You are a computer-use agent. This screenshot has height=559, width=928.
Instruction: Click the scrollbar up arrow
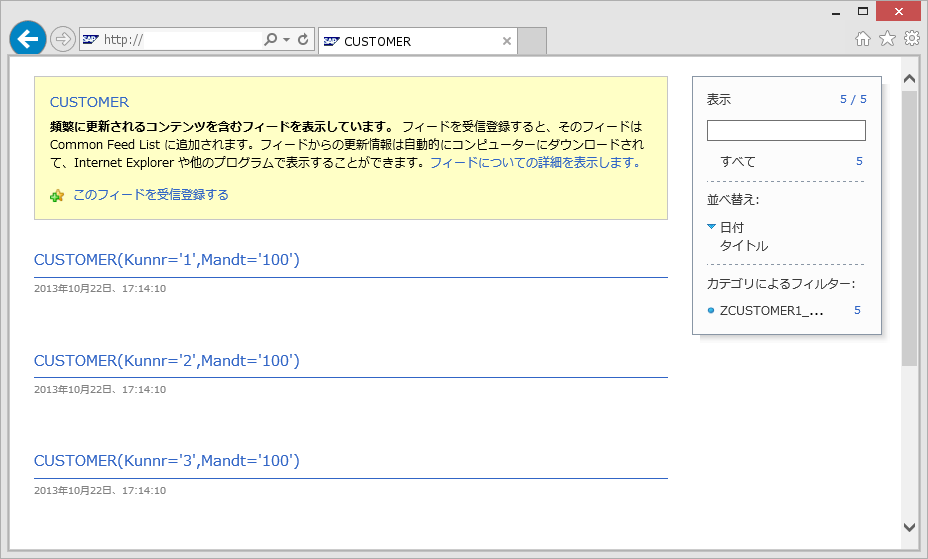click(x=910, y=79)
